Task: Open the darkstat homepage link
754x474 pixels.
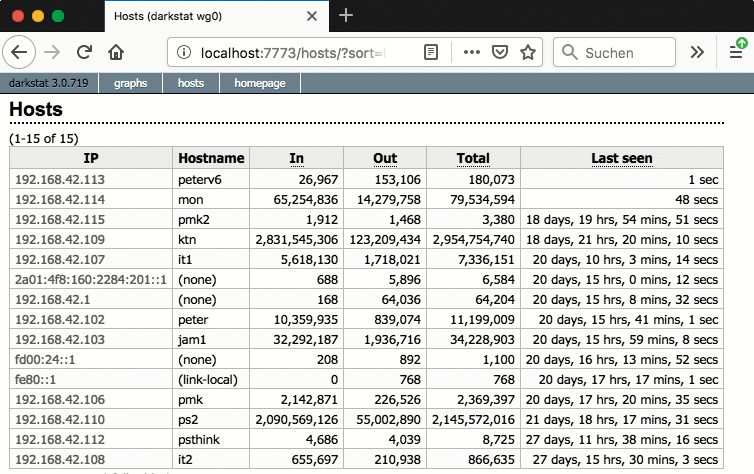Action: (x=260, y=83)
